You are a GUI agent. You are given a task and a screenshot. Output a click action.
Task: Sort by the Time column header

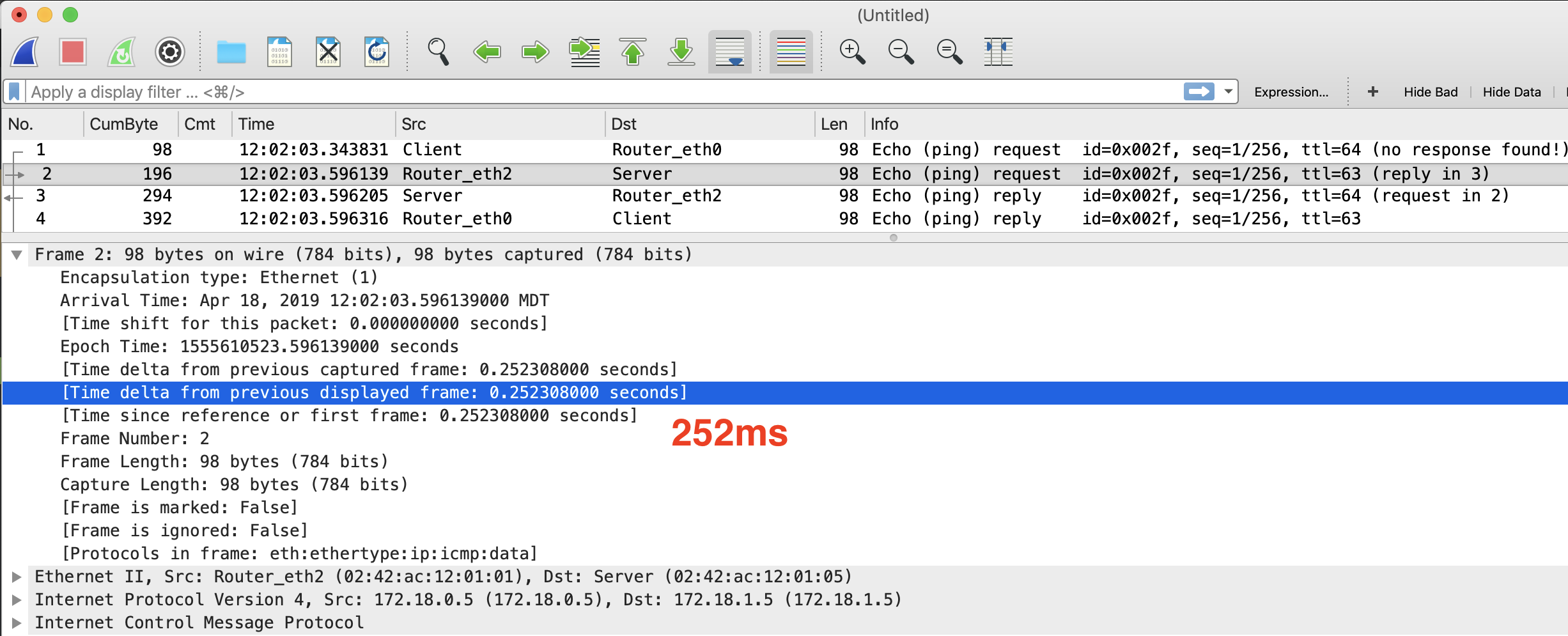coord(314,124)
